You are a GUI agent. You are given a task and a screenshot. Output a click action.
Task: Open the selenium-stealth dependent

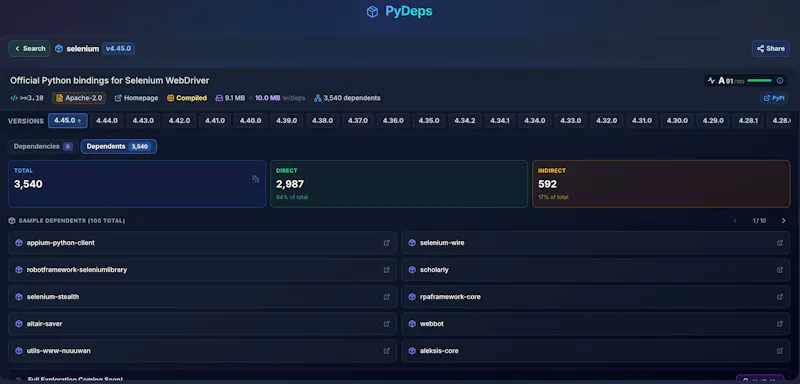pyautogui.click(x=203, y=297)
